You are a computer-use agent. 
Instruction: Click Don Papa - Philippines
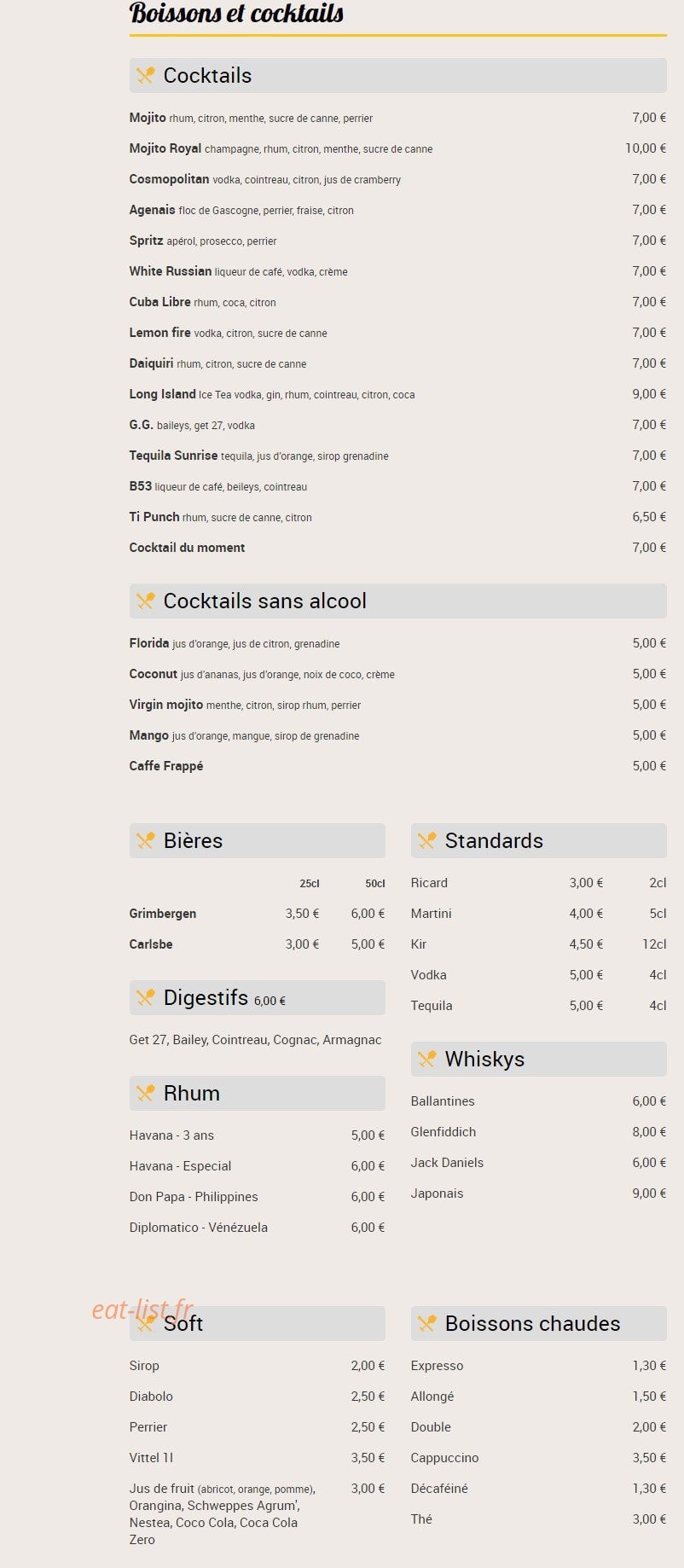click(x=194, y=1197)
